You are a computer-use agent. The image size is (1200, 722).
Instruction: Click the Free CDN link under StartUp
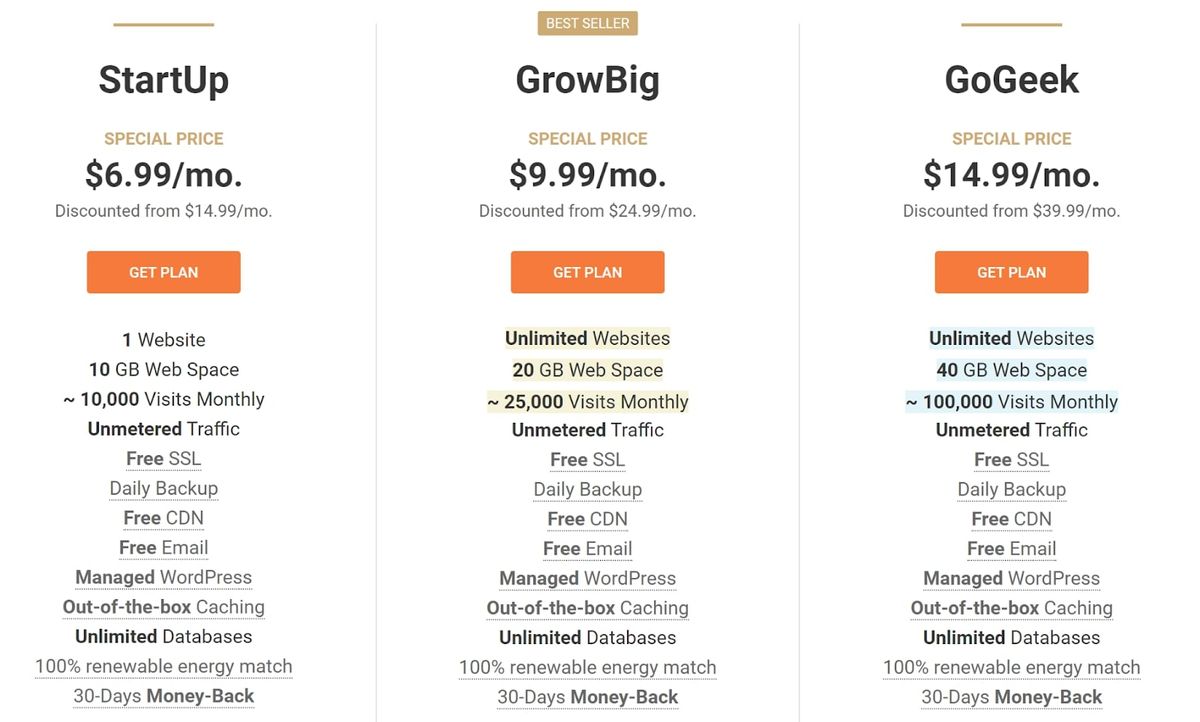163,518
